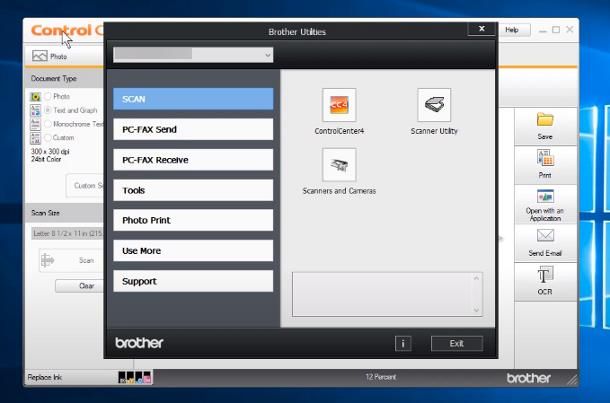This screenshot has height=403, width=610.
Task: Select the PC-FAX Send menu category
Action: coord(193,129)
